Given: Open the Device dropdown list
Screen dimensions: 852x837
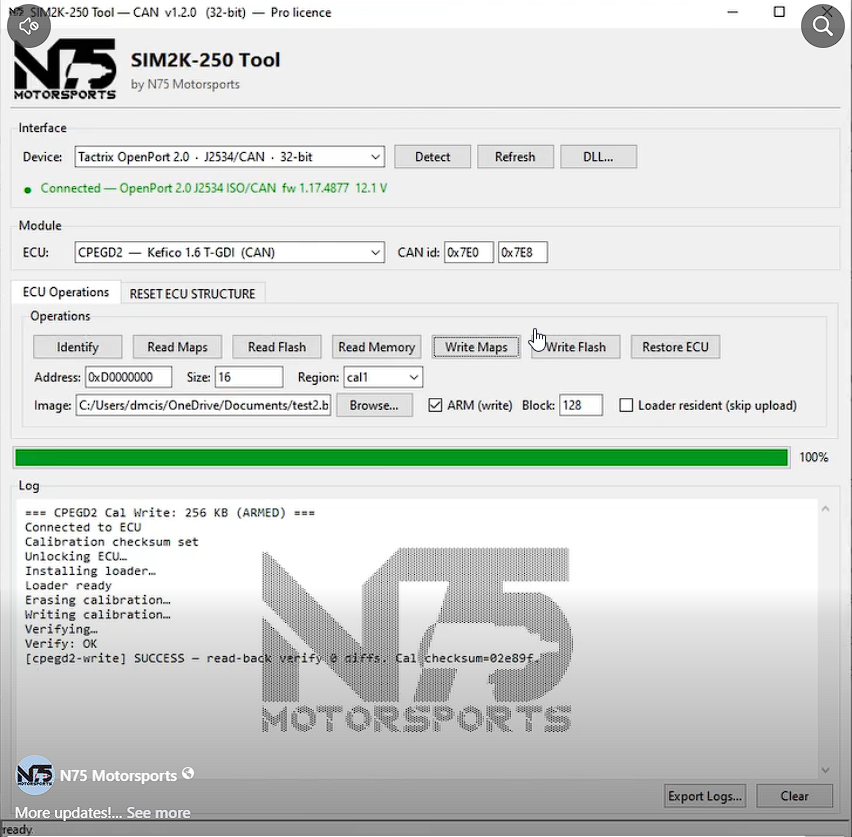Looking at the screenshot, I should click(229, 157).
